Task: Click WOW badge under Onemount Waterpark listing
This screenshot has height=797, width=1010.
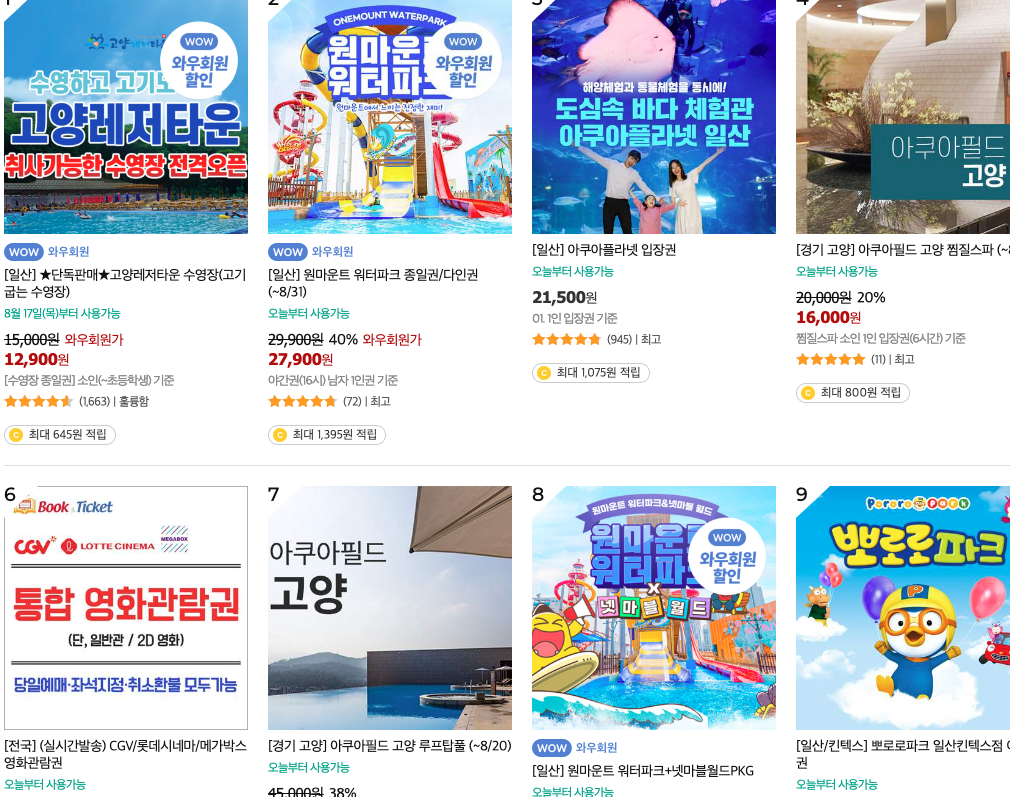Action: click(x=288, y=252)
